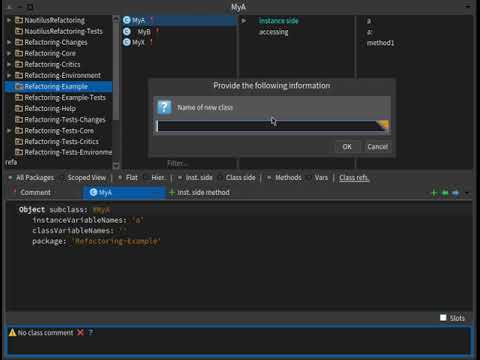Select the Inst. side radio button
The height and width of the screenshot is (360, 480).
point(180,178)
